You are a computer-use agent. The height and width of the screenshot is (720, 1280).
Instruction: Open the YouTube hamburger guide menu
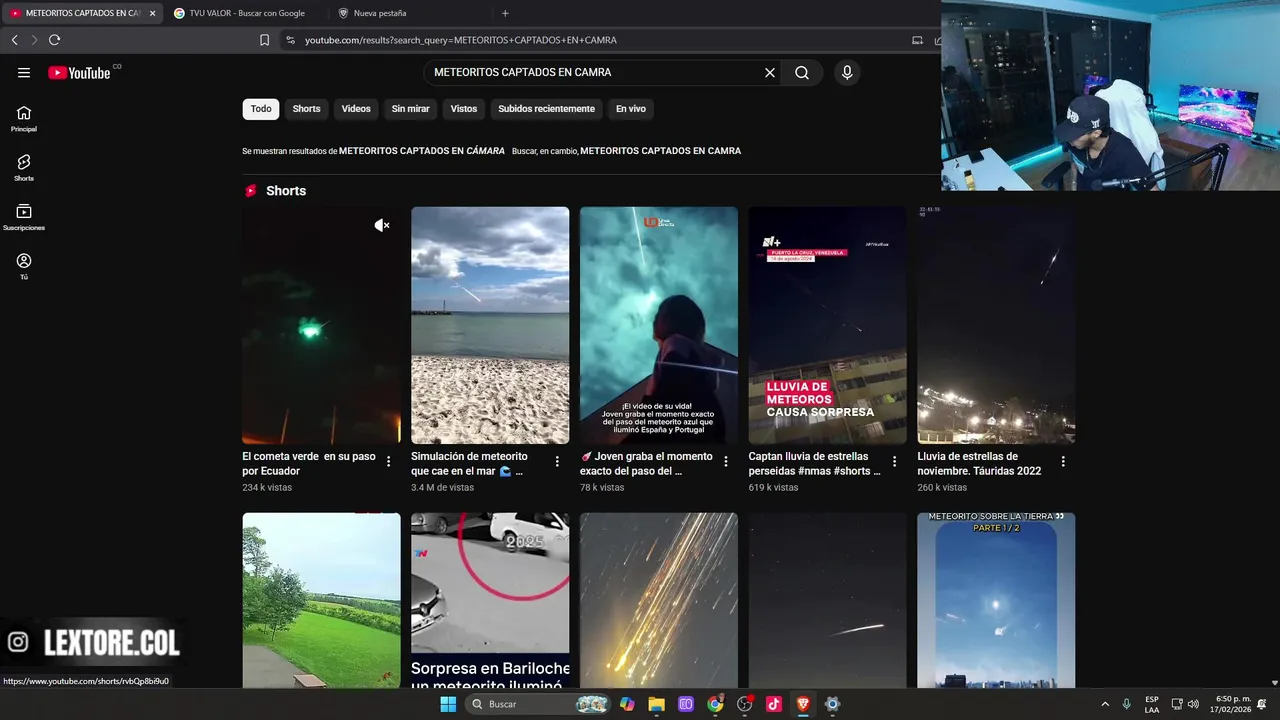(x=24, y=72)
